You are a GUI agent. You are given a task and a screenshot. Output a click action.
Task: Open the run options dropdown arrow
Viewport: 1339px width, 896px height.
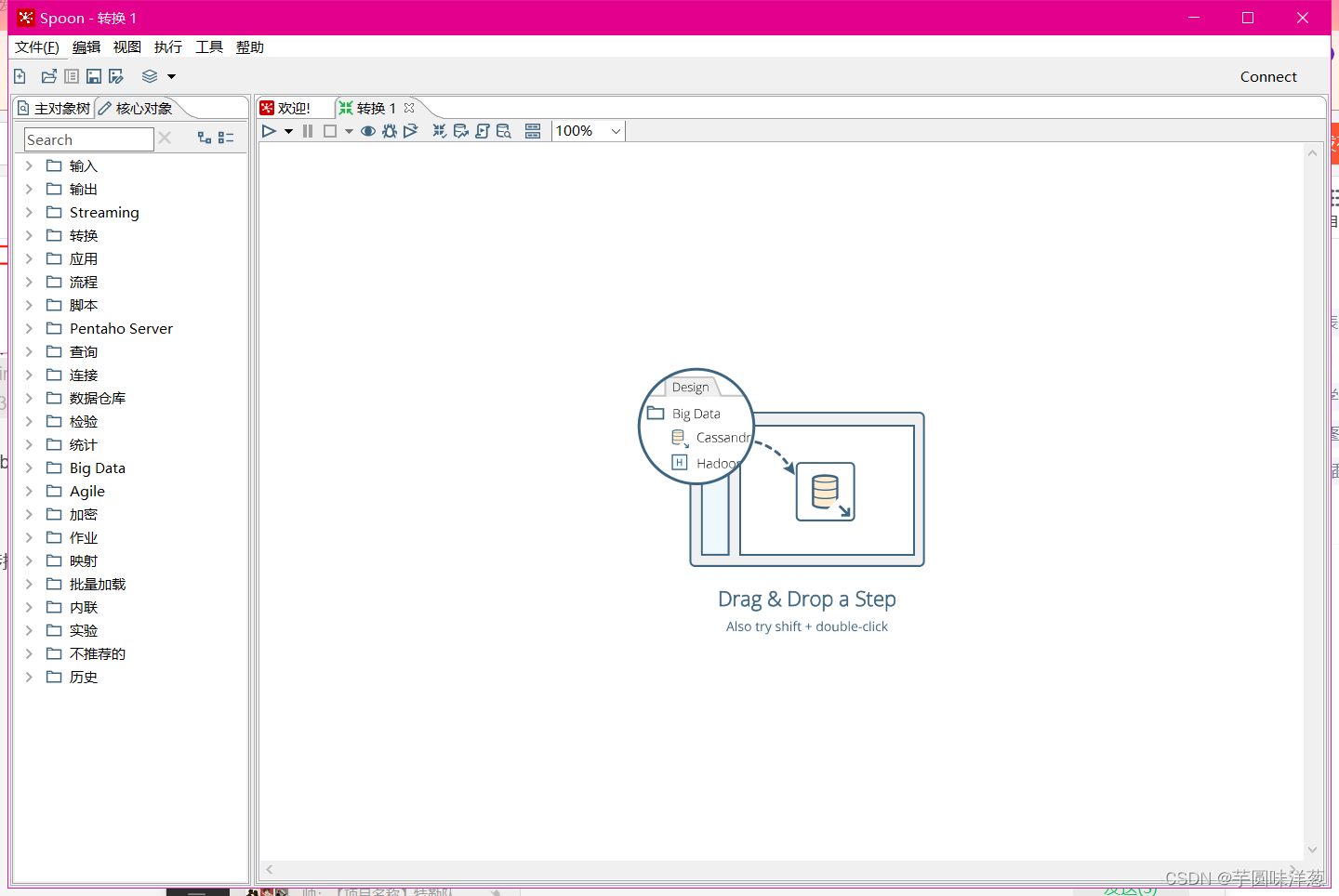(289, 132)
